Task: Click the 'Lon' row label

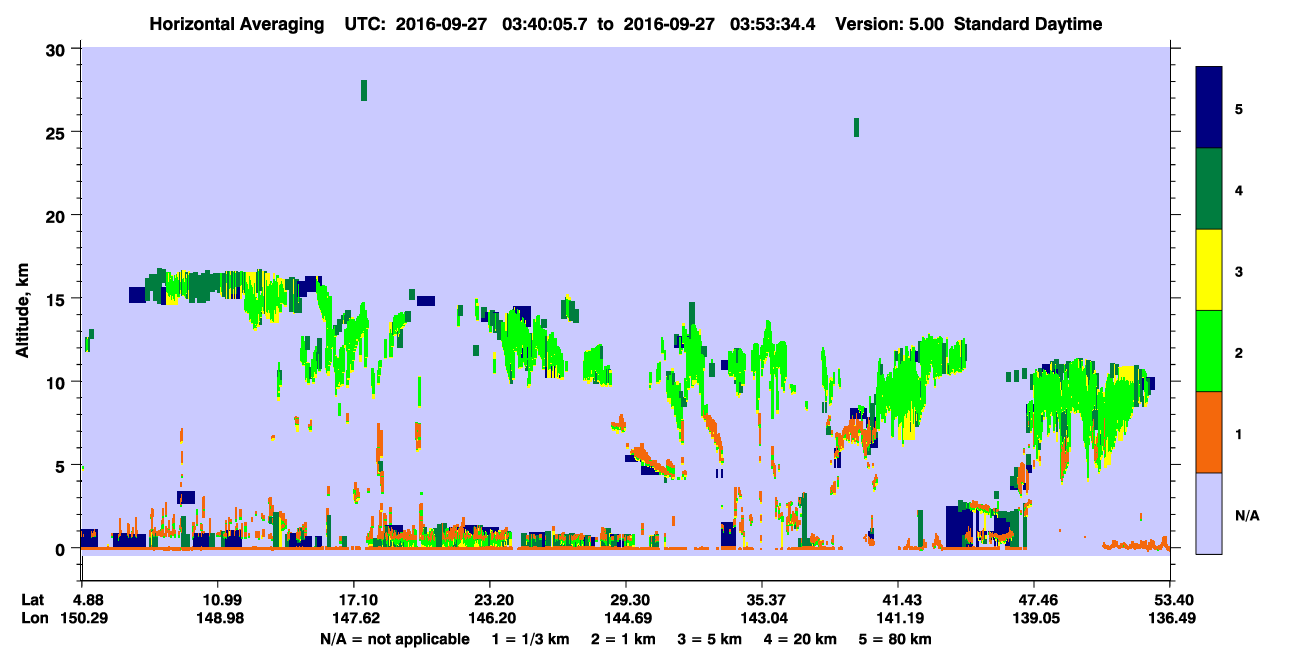Action: (x=33, y=618)
